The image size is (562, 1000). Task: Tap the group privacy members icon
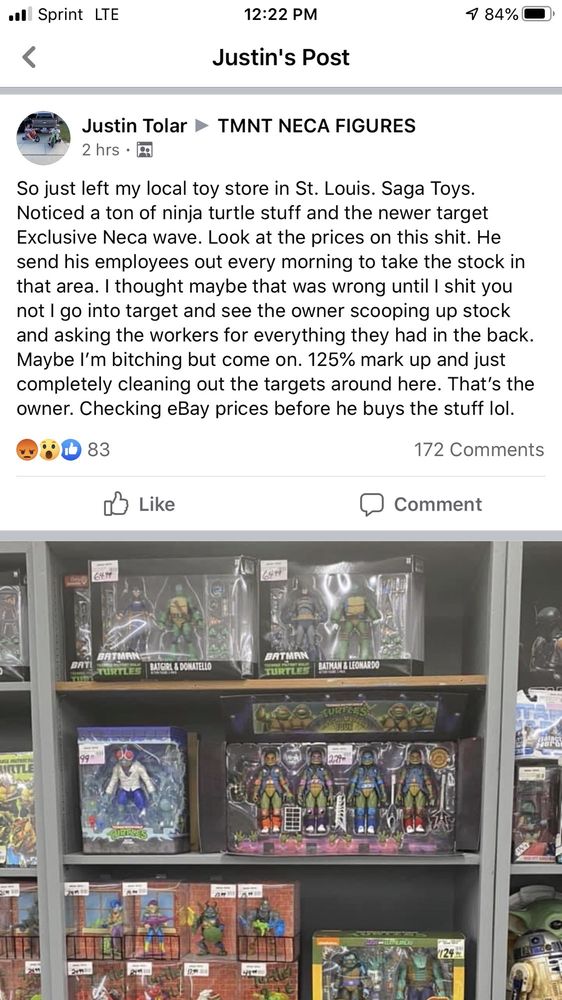tap(145, 150)
